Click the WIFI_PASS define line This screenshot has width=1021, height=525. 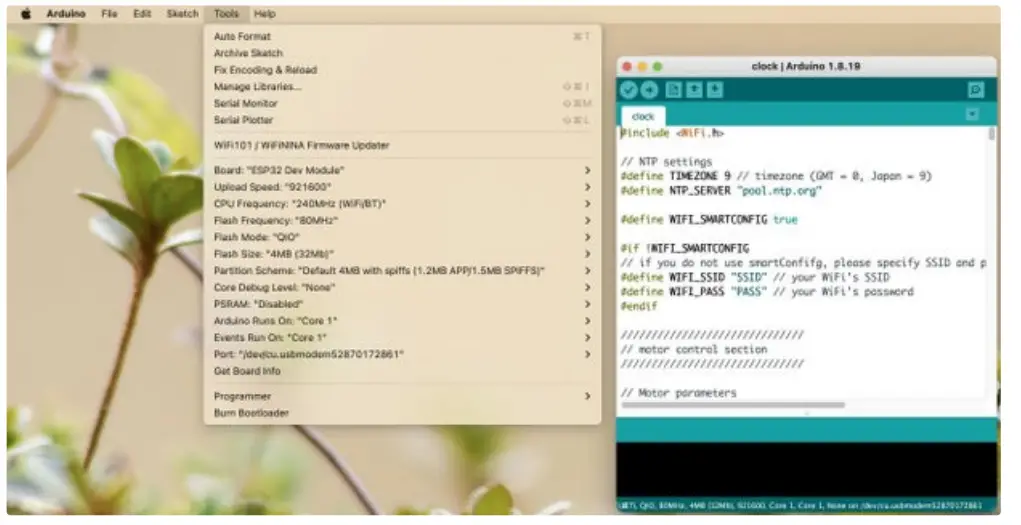pos(767,292)
